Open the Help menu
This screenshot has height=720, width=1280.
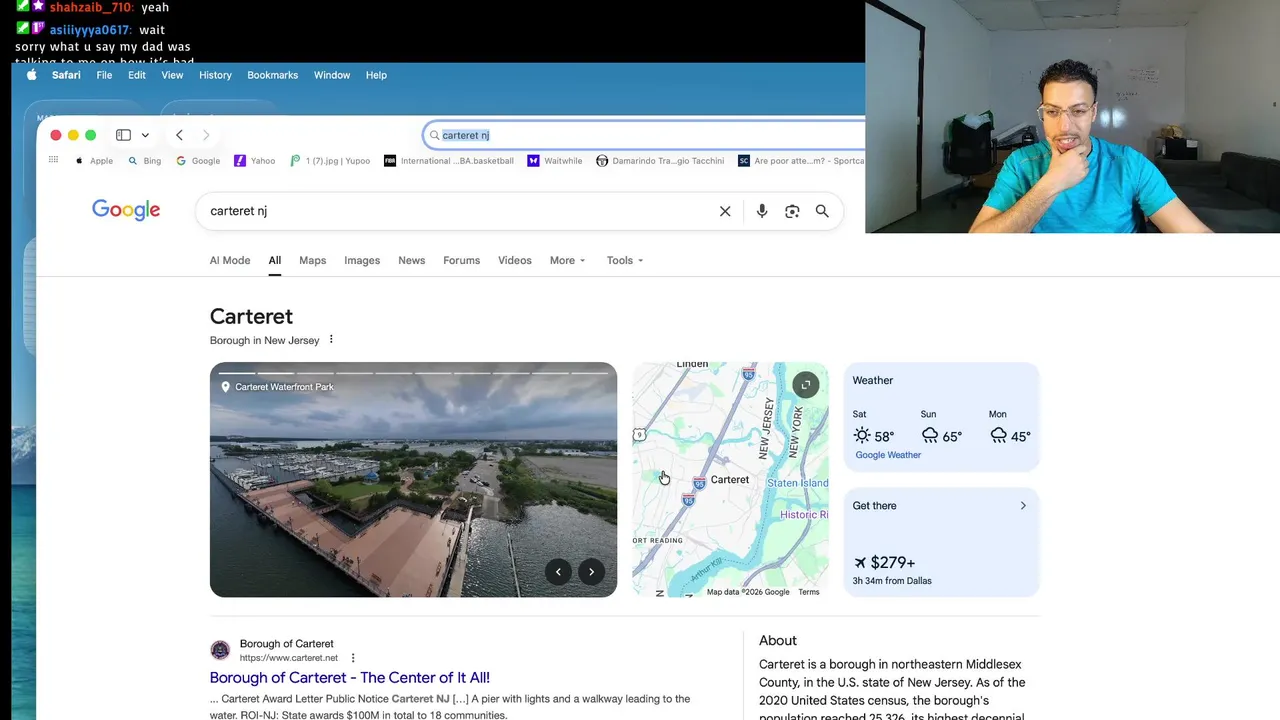tap(376, 75)
